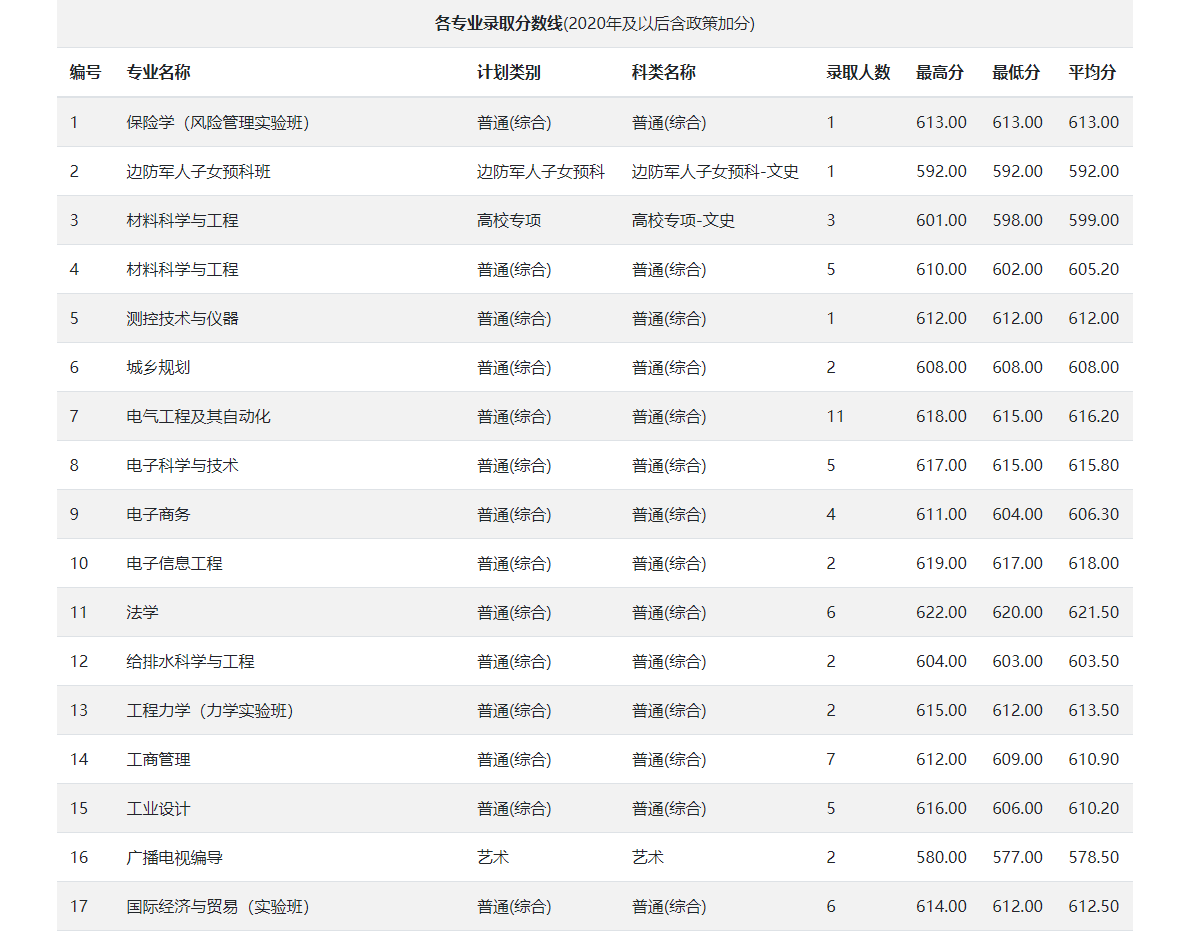Click highest score 619.00
Screen dimensions: 1188x943
pos(941,564)
